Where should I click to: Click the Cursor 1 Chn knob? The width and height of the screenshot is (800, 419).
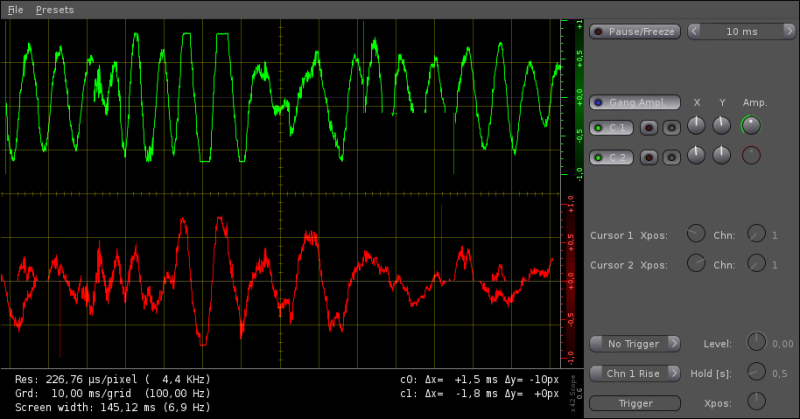coord(756,233)
